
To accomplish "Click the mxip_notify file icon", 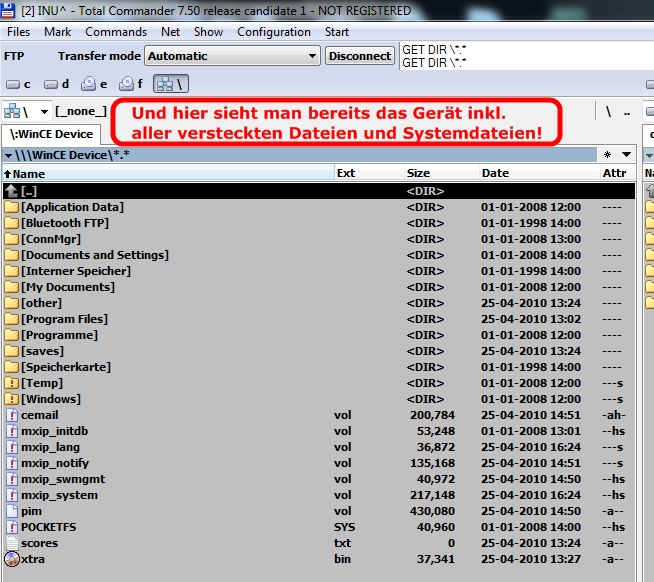I will (x=13, y=463).
